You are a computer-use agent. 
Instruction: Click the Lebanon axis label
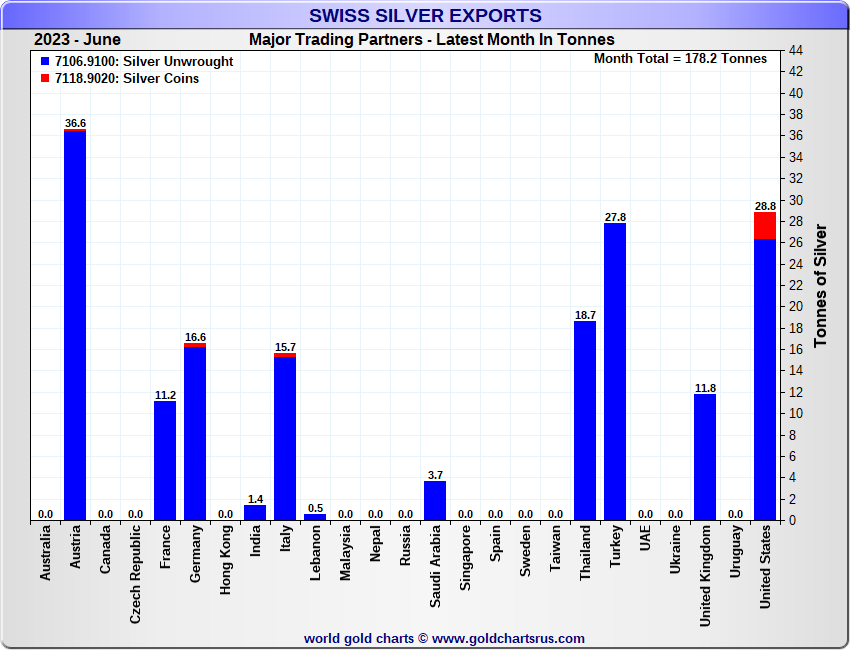pyautogui.click(x=315, y=553)
